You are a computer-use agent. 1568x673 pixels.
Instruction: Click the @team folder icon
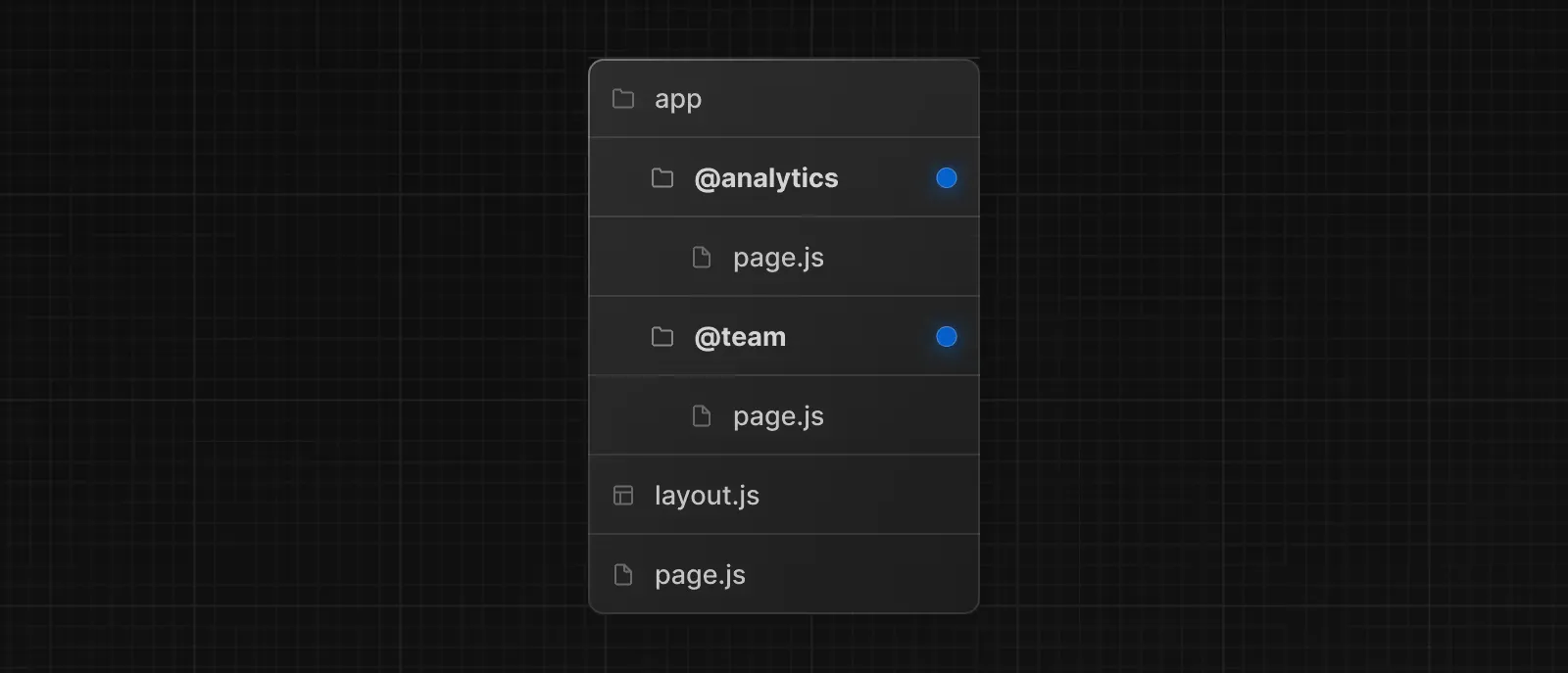[662, 337]
